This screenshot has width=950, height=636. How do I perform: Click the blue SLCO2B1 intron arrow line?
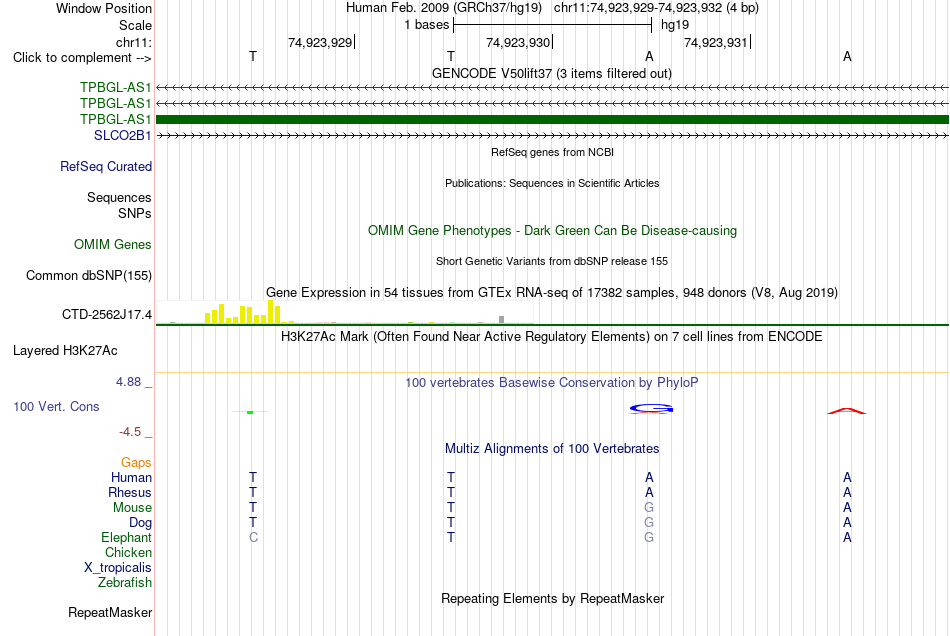(x=553, y=136)
